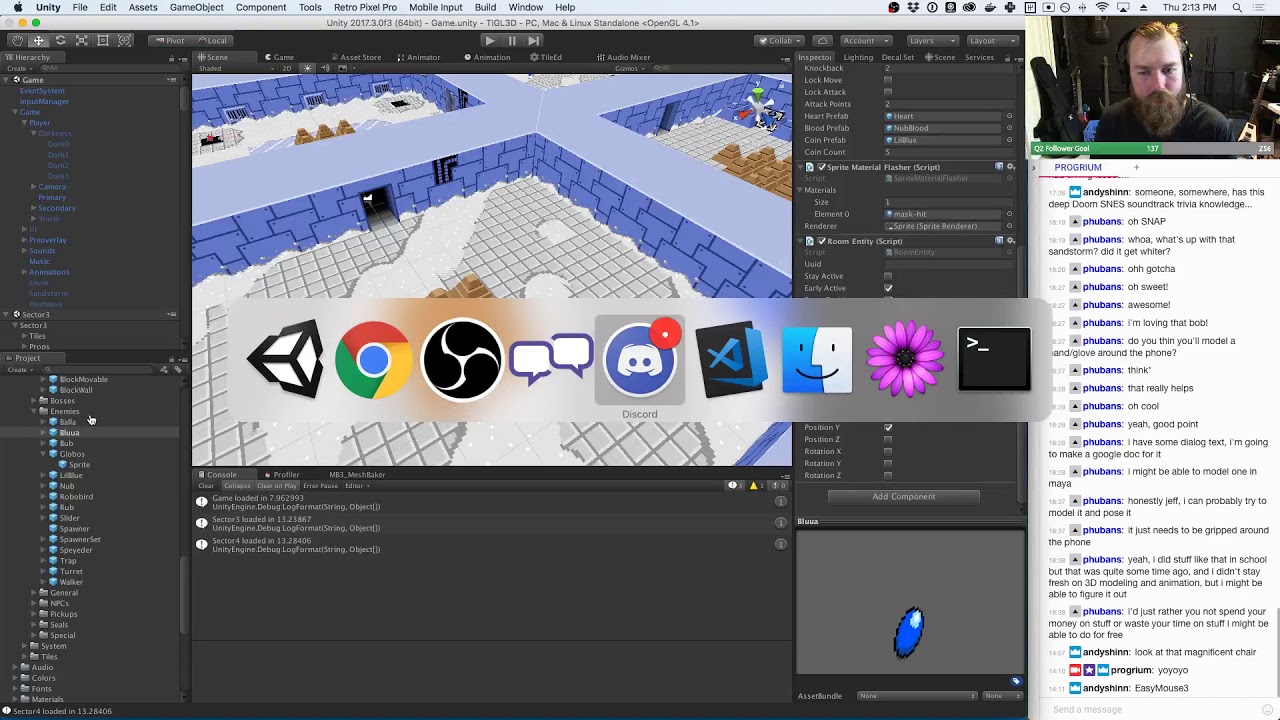Switch to the Lighting tab

click(x=858, y=57)
